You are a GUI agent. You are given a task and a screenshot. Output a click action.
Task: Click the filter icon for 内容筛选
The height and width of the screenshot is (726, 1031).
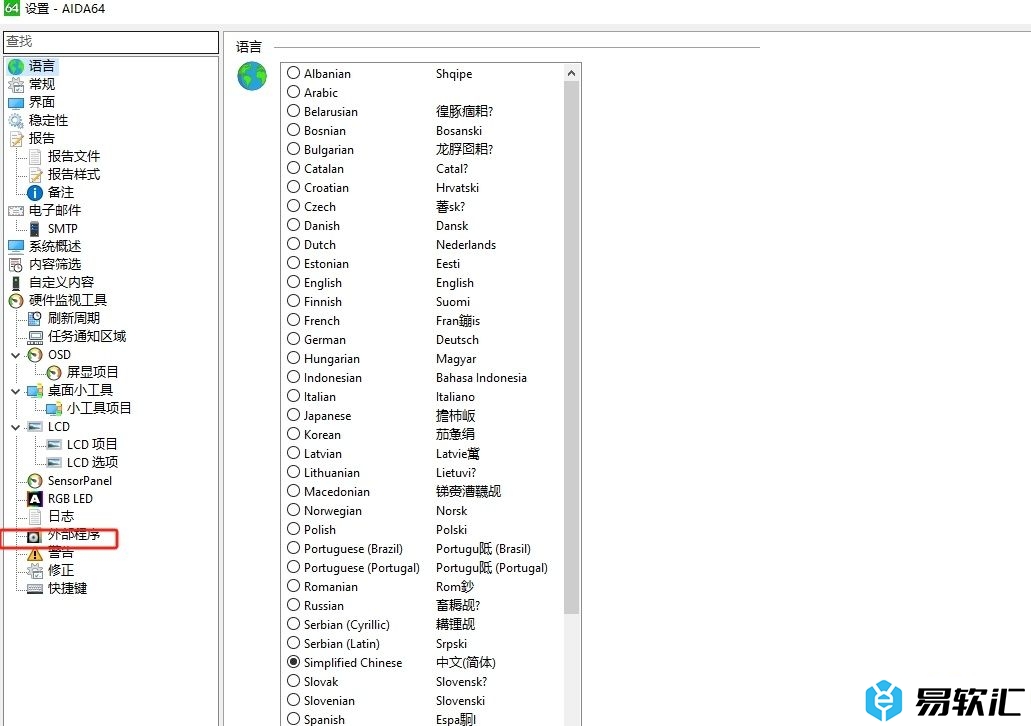coord(16,264)
